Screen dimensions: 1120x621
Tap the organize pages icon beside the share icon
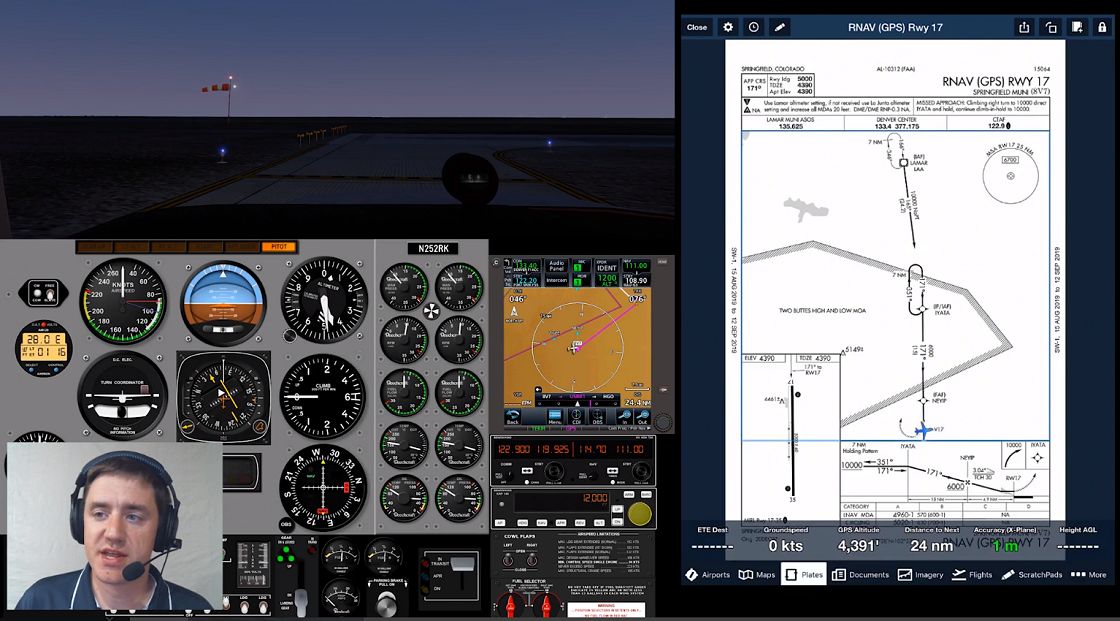click(x=1050, y=27)
